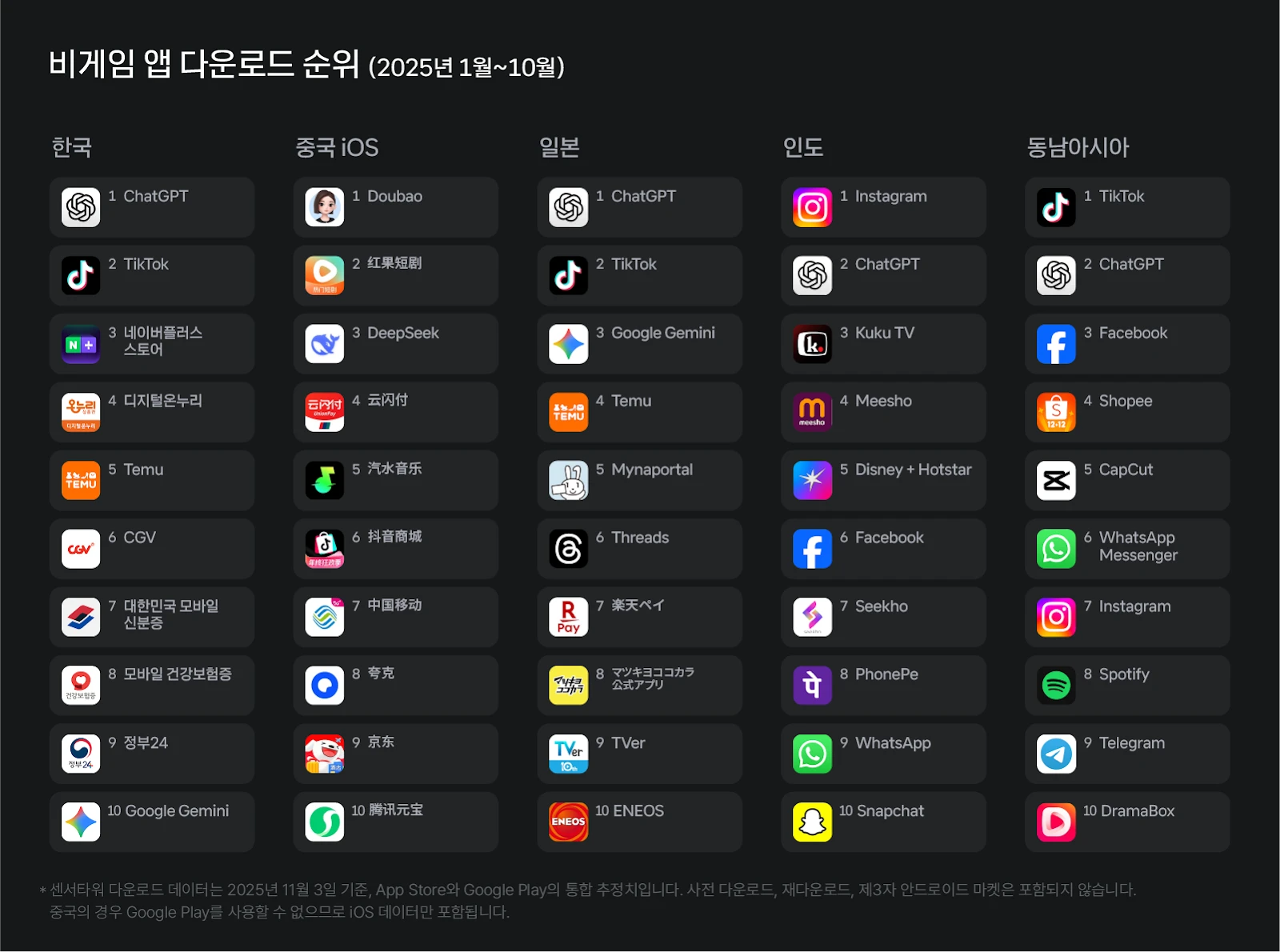Select the Instagram icon in the India column
The height and width of the screenshot is (952, 1280).
(x=813, y=207)
